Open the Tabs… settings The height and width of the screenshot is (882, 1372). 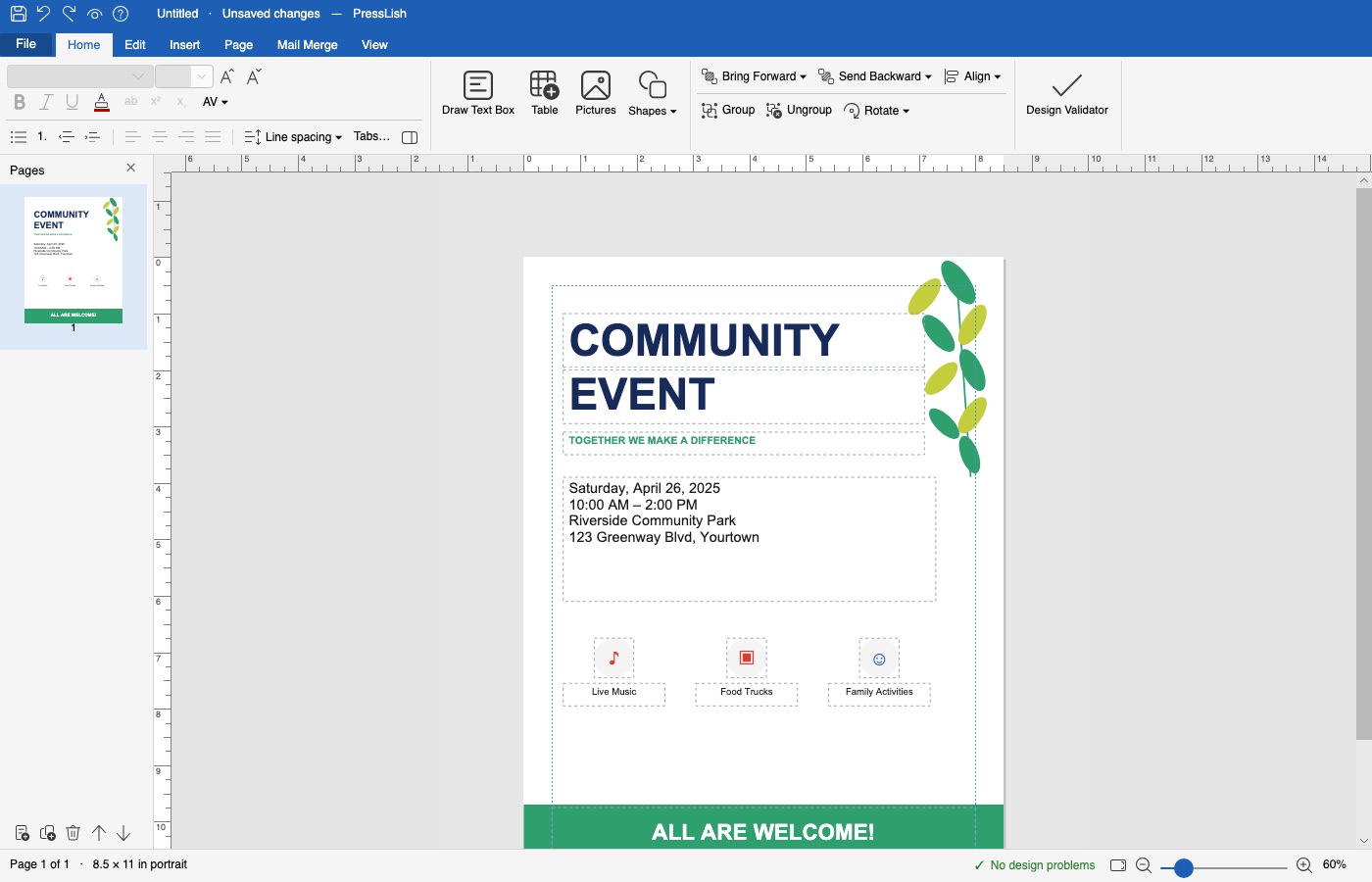click(x=371, y=137)
